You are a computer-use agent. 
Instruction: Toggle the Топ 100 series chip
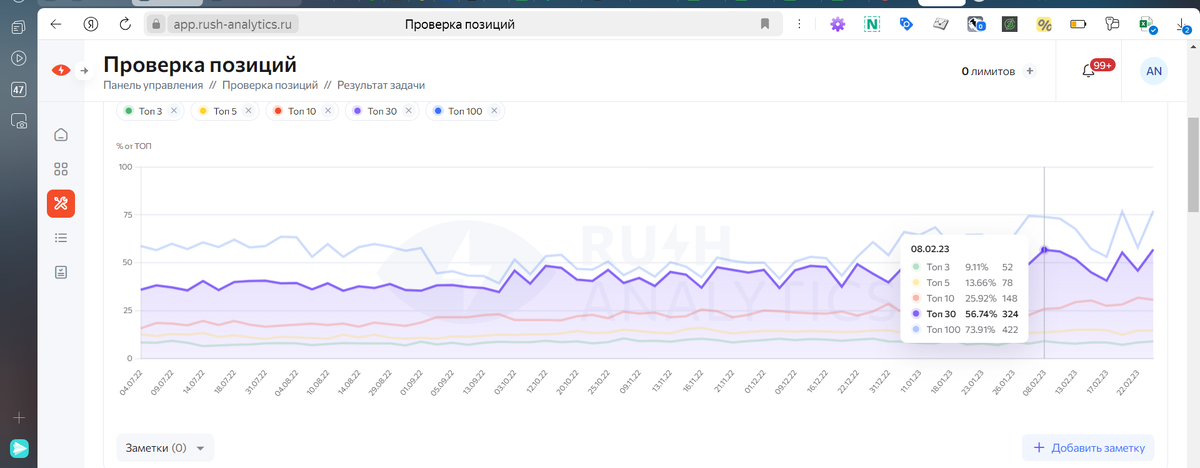[x=465, y=111]
